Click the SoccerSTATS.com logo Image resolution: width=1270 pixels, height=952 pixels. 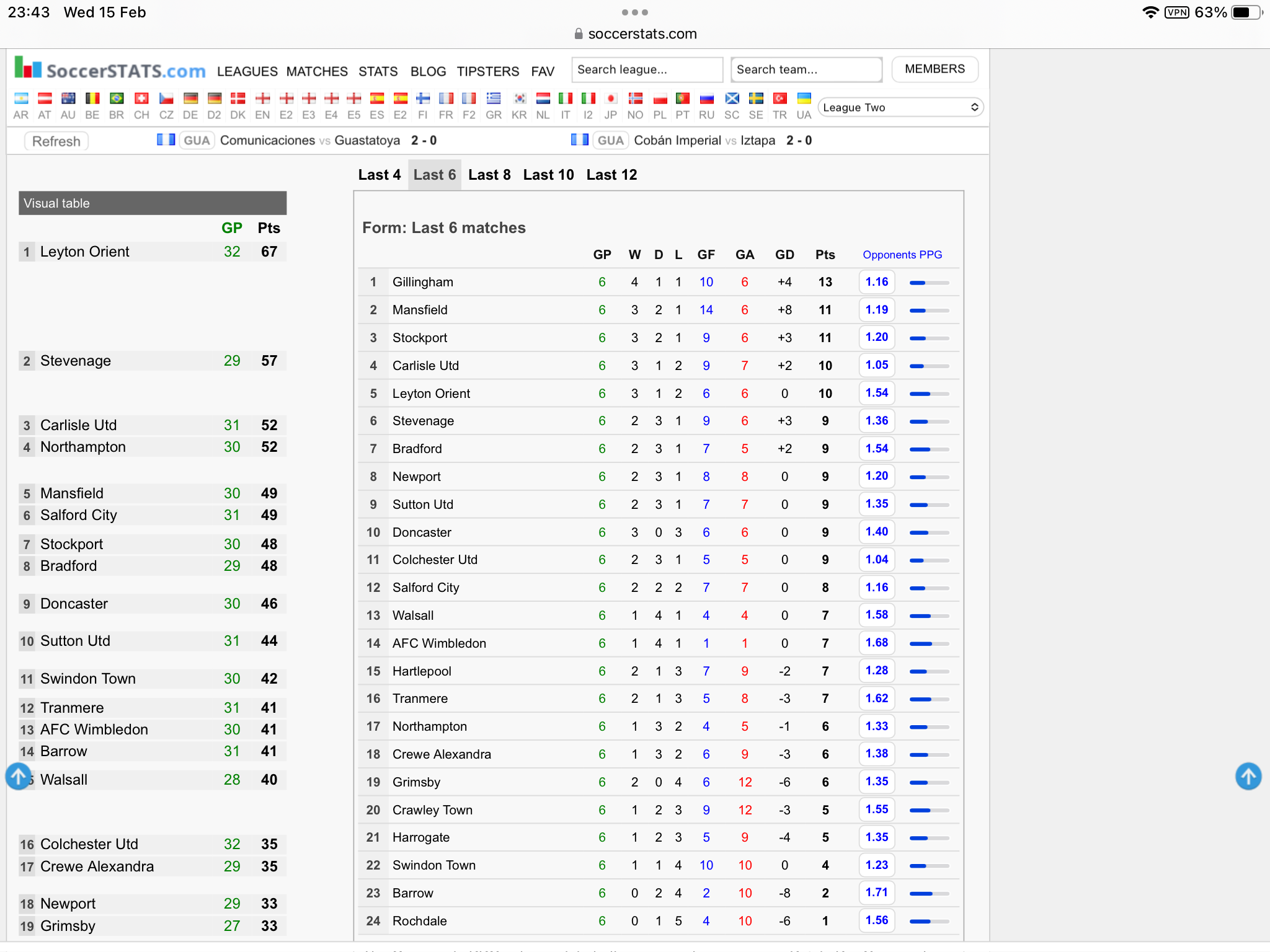point(110,69)
